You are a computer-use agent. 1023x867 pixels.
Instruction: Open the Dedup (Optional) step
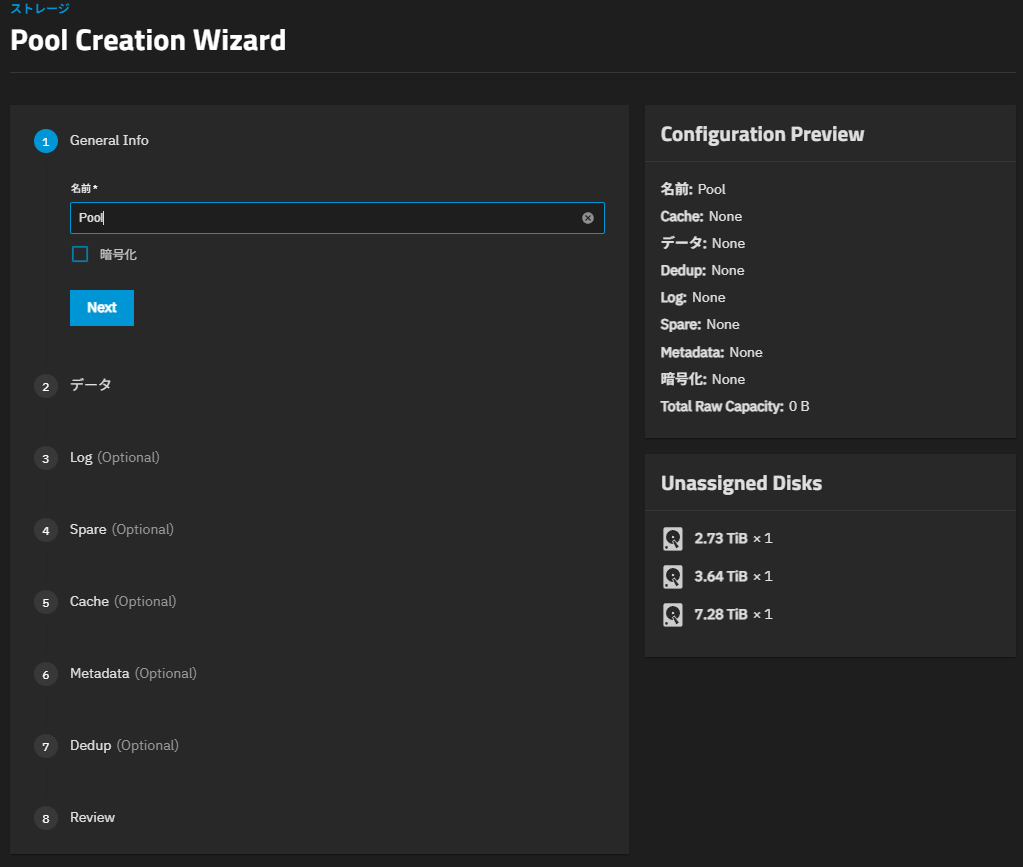(x=124, y=745)
